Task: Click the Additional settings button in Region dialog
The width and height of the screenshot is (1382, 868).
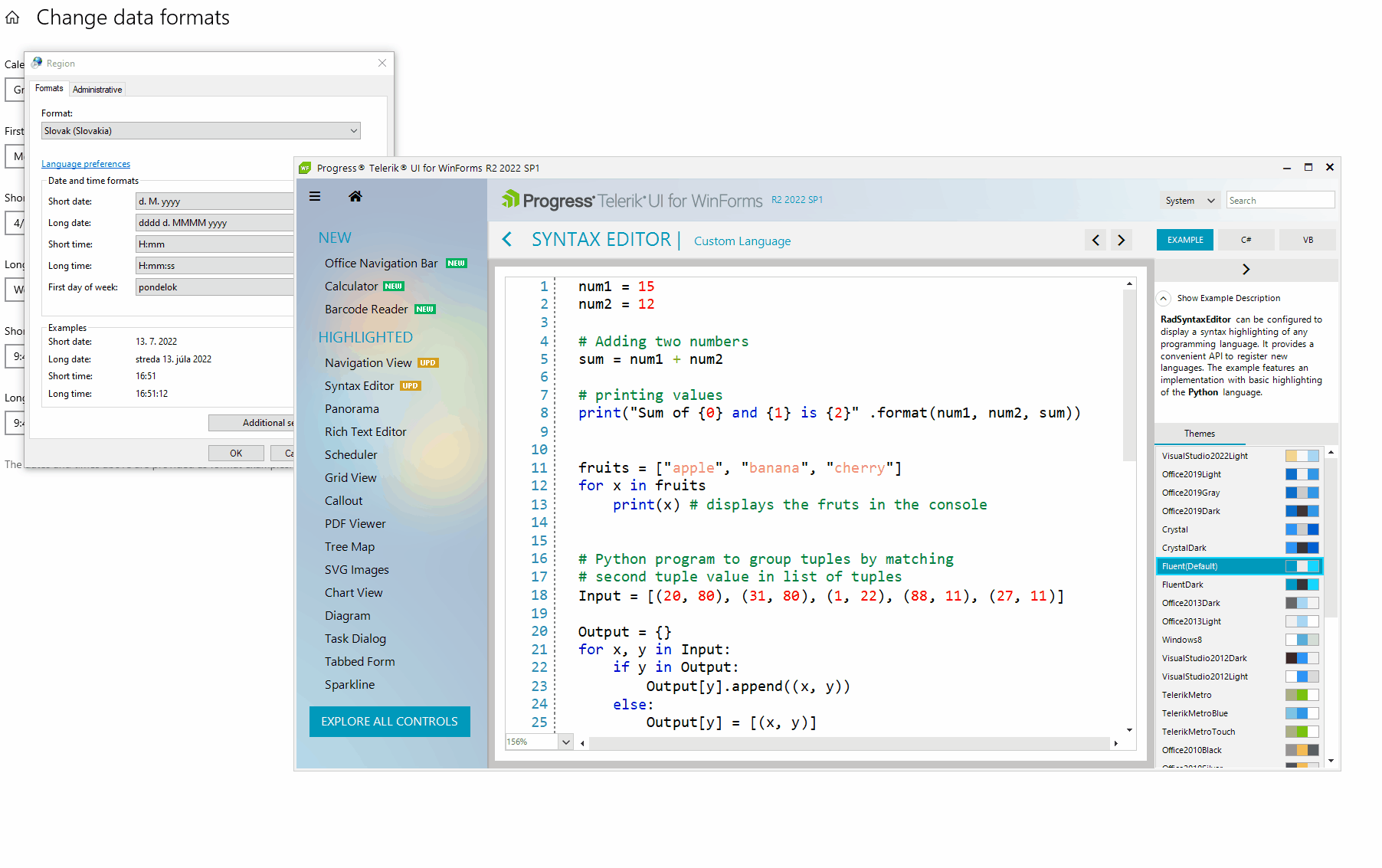Action: [252, 423]
